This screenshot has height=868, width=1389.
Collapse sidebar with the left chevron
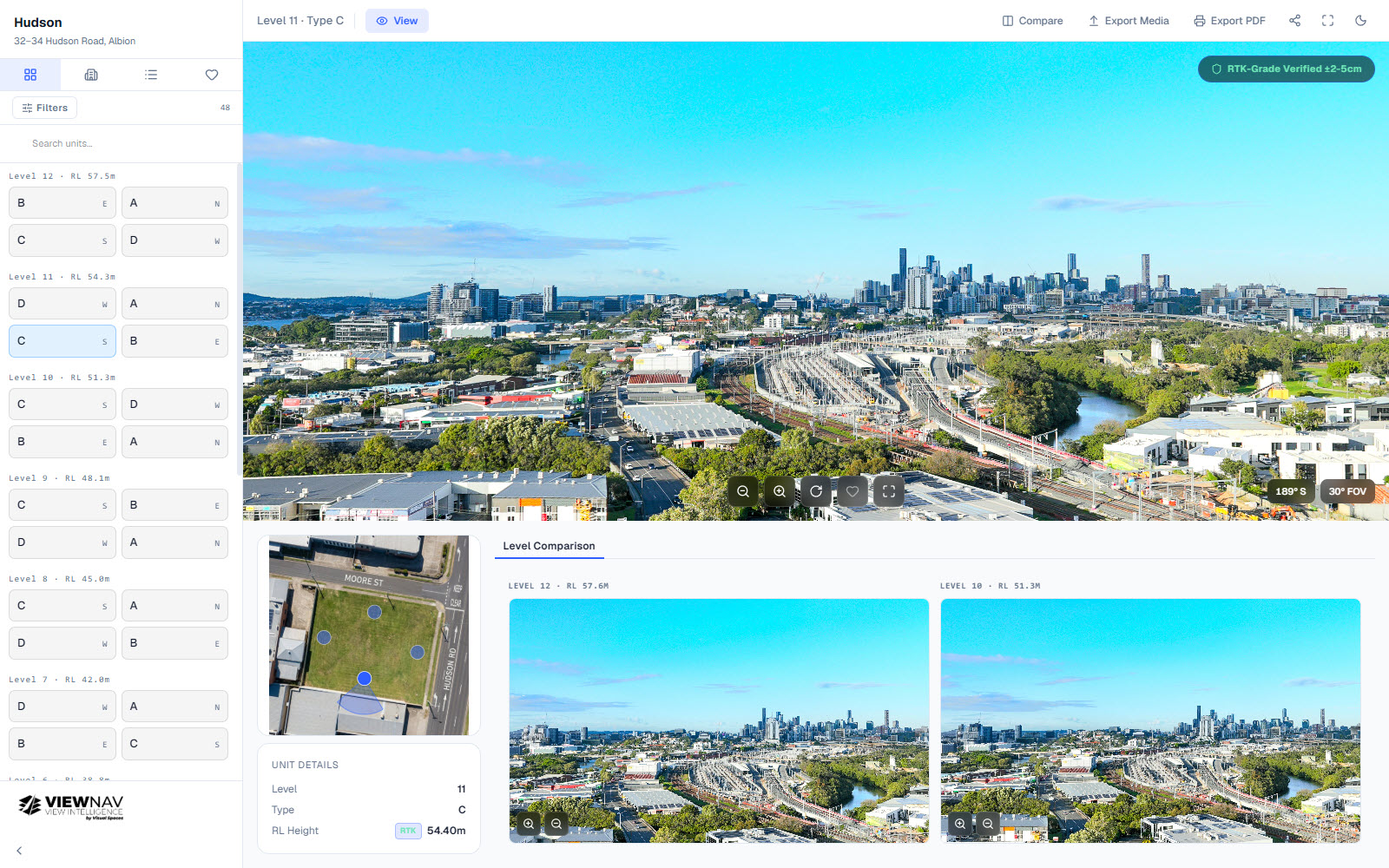(19, 851)
